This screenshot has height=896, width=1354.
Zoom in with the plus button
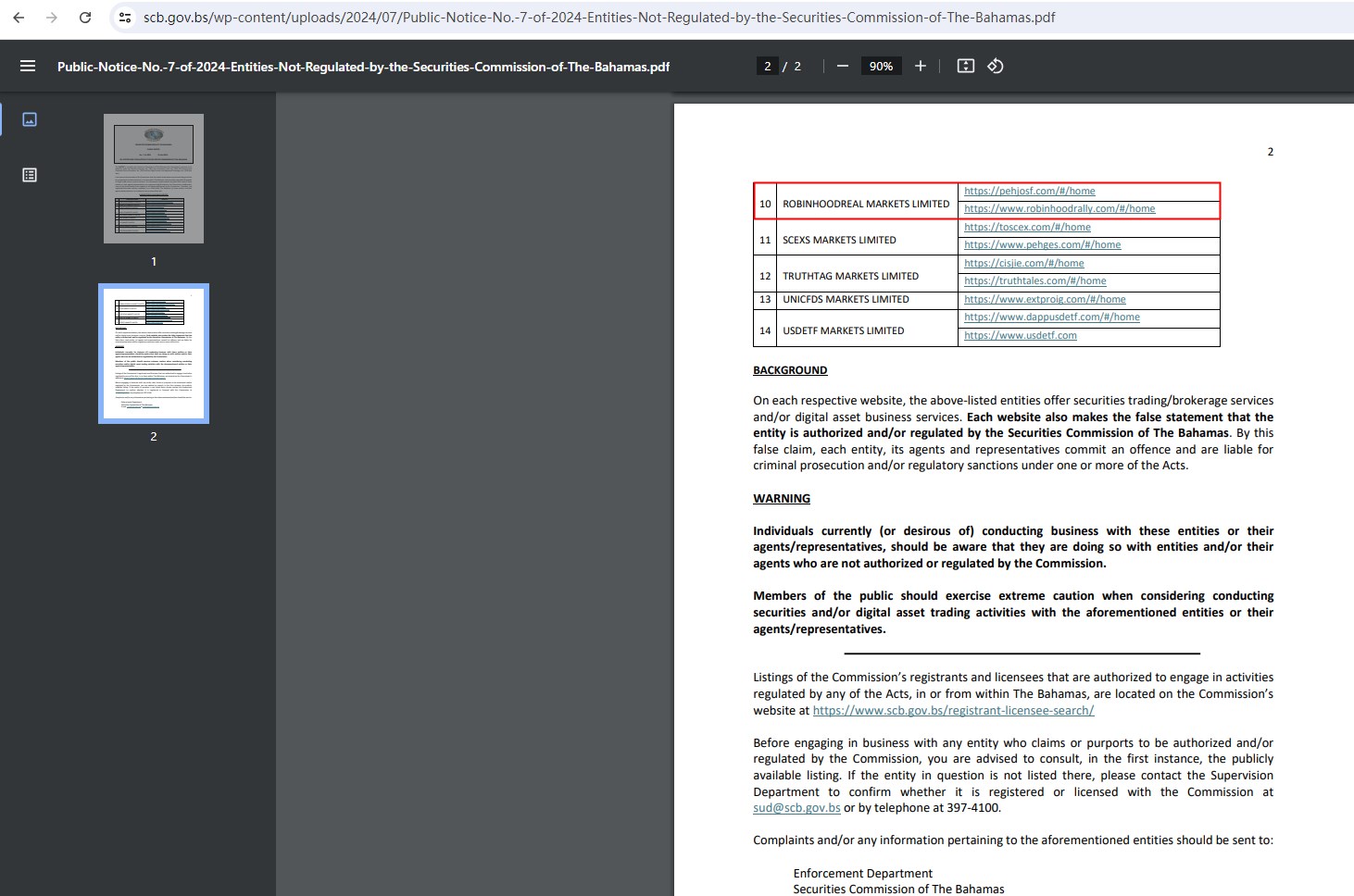[x=920, y=67]
